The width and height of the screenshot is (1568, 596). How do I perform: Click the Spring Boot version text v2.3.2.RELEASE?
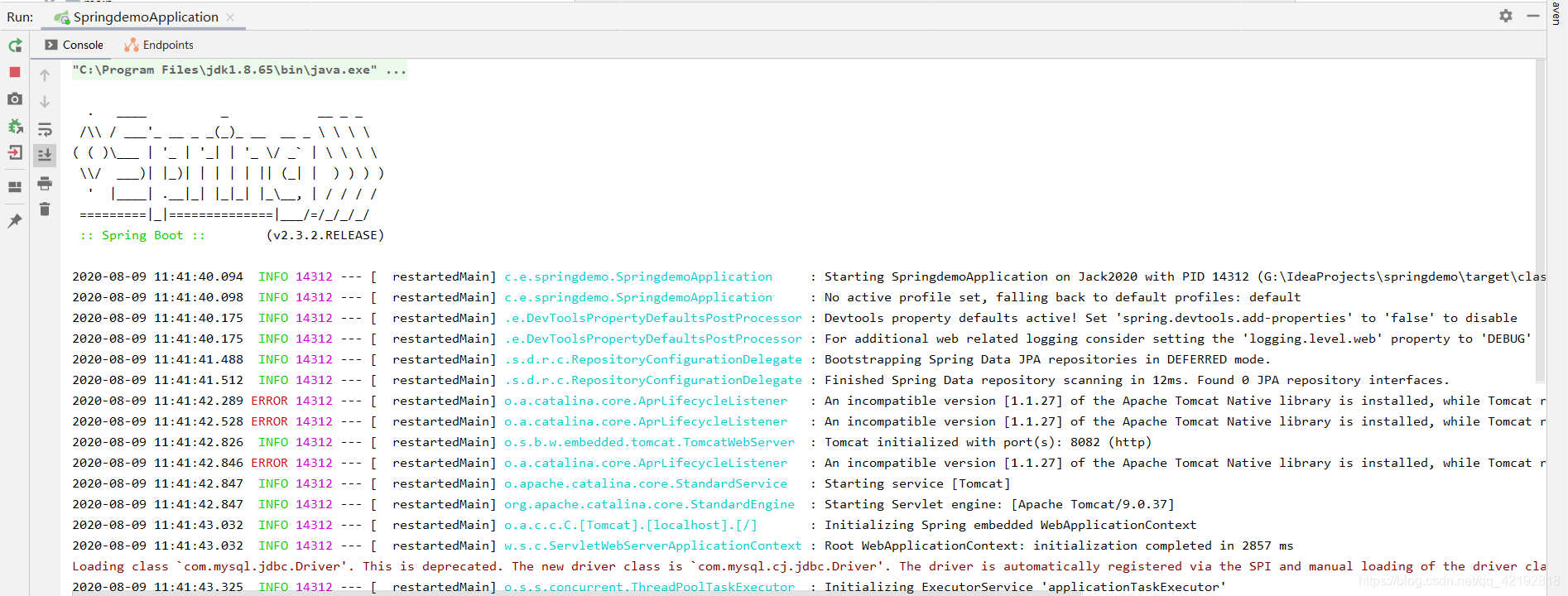325,235
